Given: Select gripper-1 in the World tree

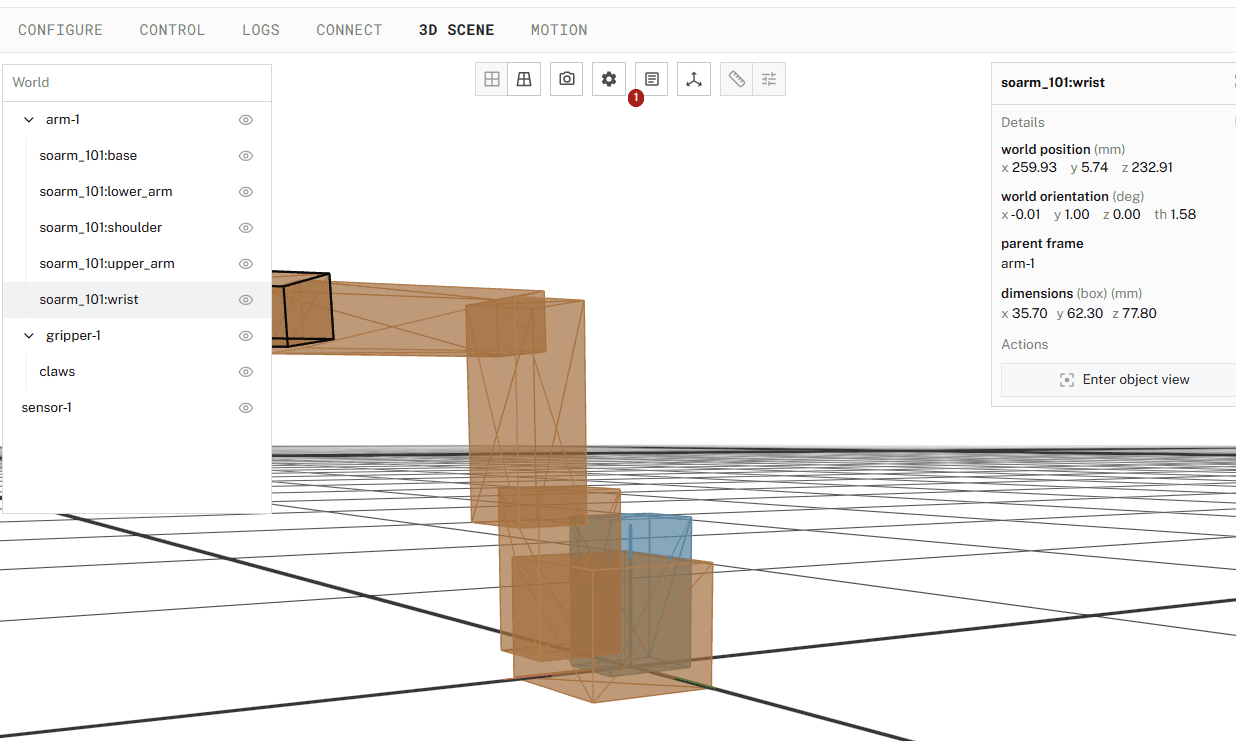Looking at the screenshot, I should tap(73, 336).
